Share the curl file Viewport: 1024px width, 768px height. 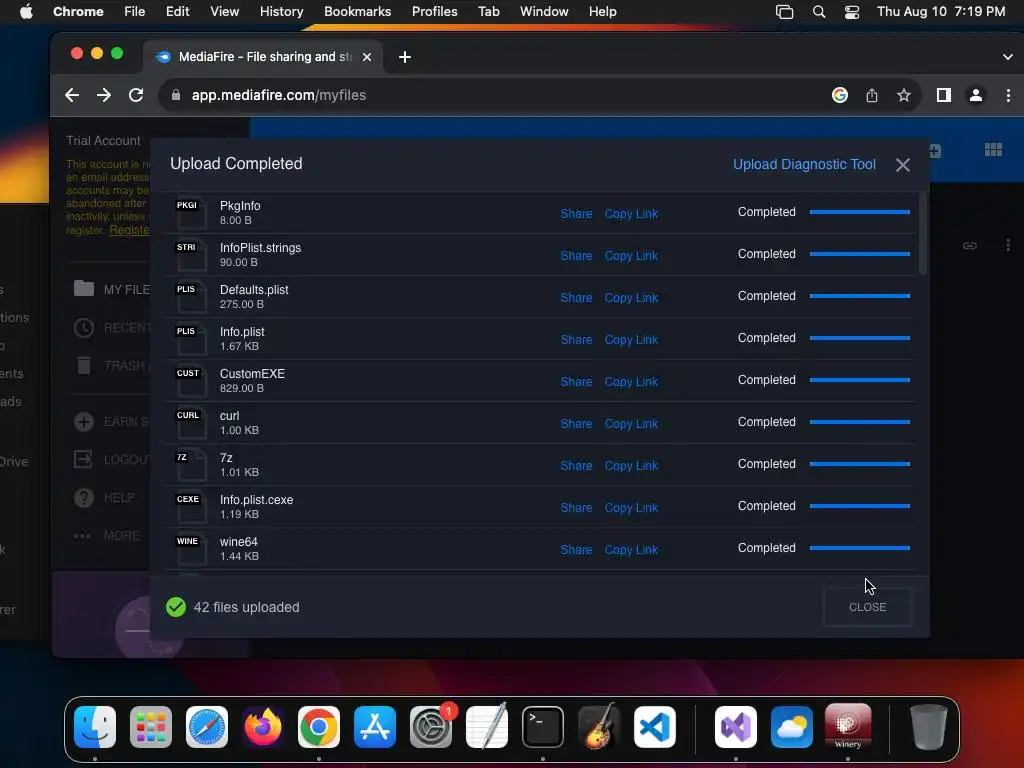(x=576, y=424)
